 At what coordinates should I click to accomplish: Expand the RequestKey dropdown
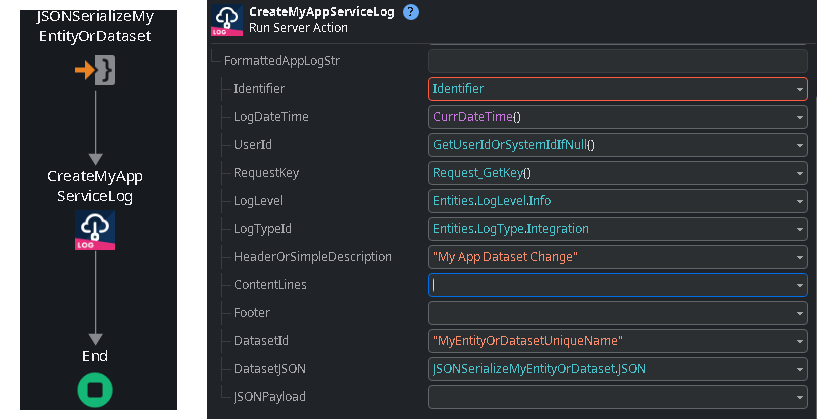tap(799, 173)
